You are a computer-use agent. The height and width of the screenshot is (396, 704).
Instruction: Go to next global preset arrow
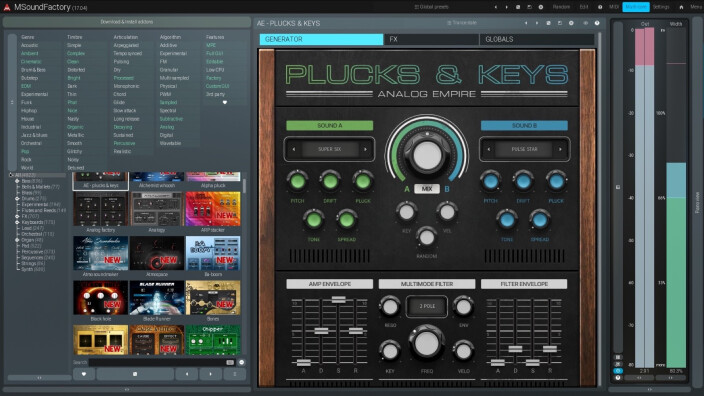tap(506, 7)
